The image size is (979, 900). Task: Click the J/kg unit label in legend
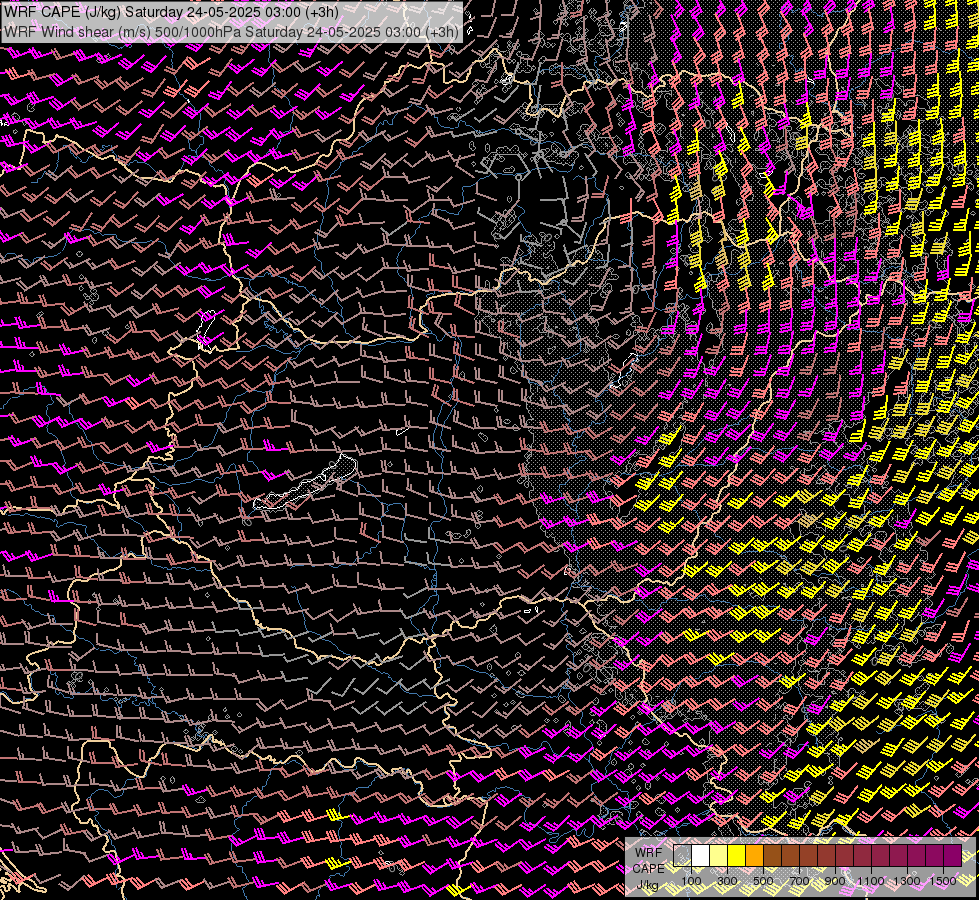click(648, 884)
